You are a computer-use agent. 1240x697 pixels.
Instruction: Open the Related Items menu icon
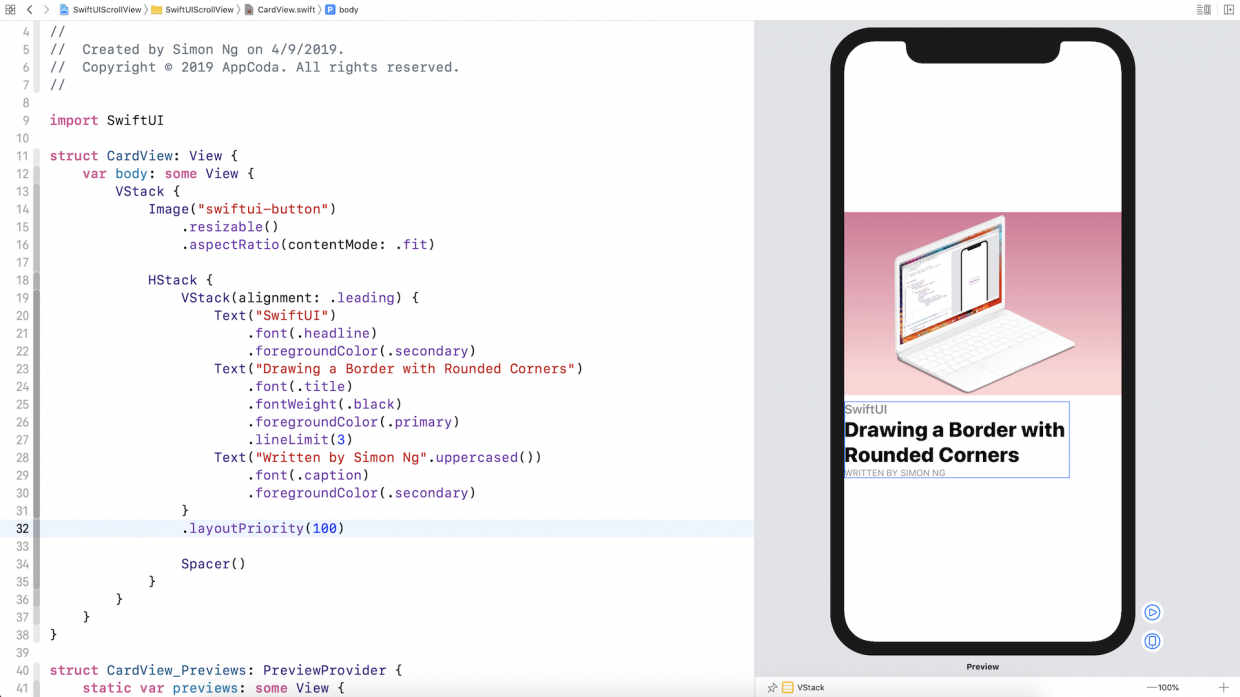8,9
